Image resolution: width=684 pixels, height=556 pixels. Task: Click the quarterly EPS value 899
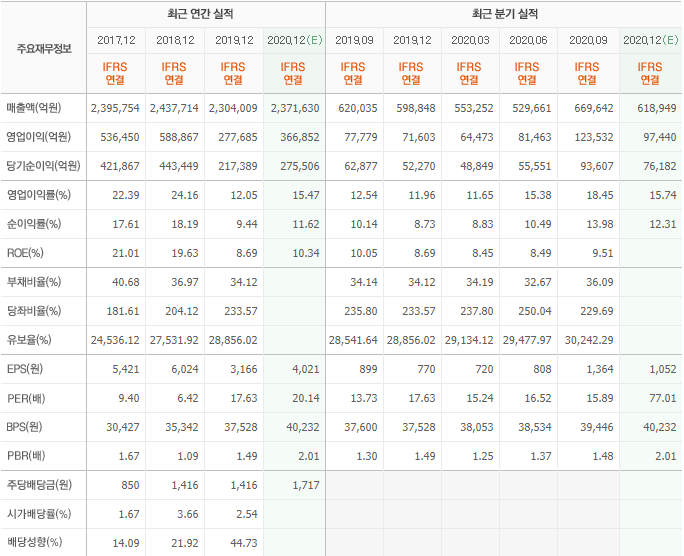pos(368,369)
